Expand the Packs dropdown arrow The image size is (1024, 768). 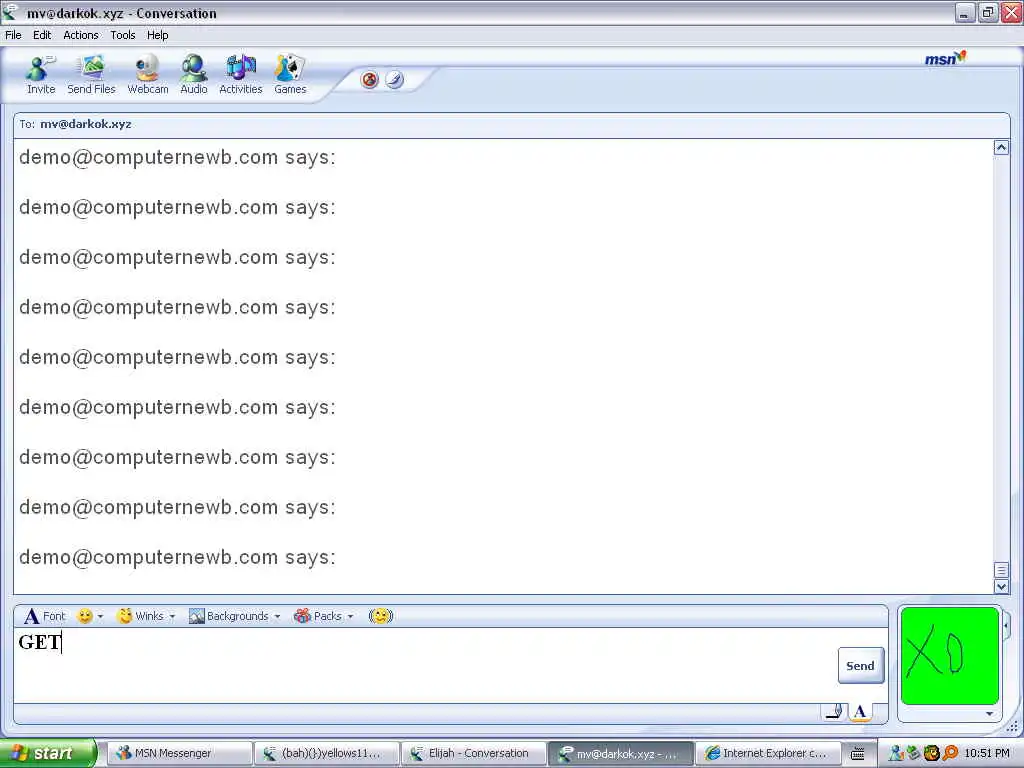pyautogui.click(x=351, y=616)
